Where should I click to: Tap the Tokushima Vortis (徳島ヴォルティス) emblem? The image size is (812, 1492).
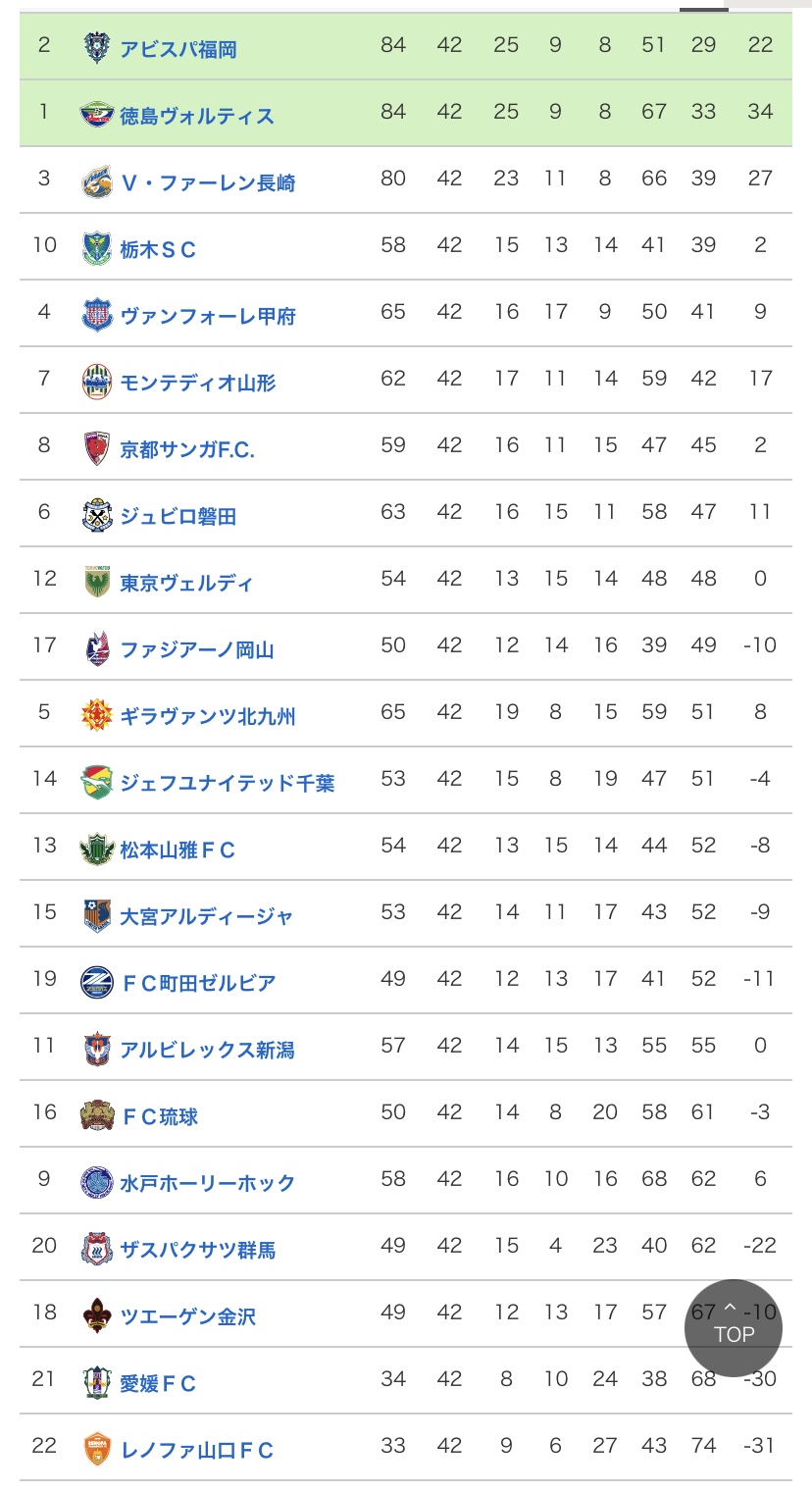click(97, 114)
